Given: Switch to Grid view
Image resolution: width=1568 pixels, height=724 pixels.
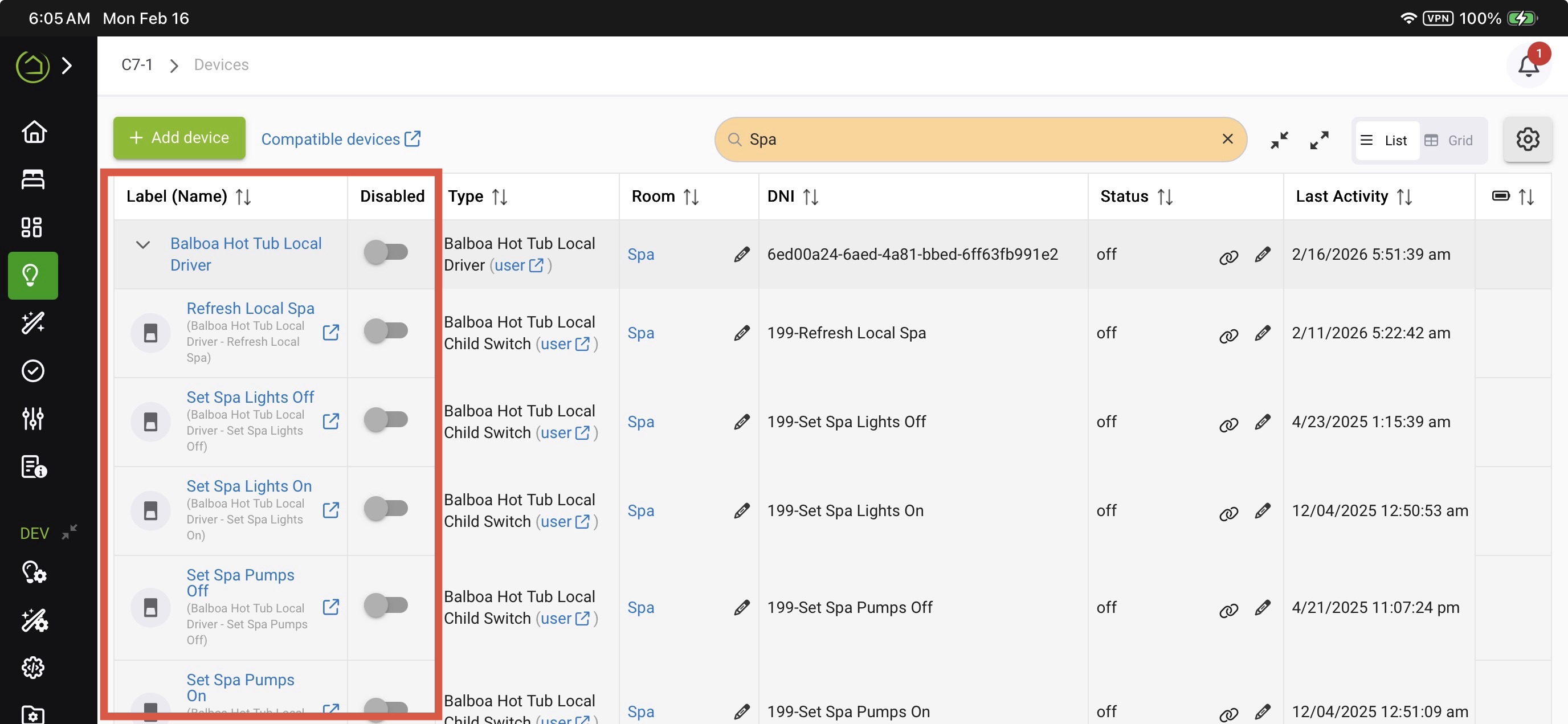Looking at the screenshot, I should click(1451, 141).
